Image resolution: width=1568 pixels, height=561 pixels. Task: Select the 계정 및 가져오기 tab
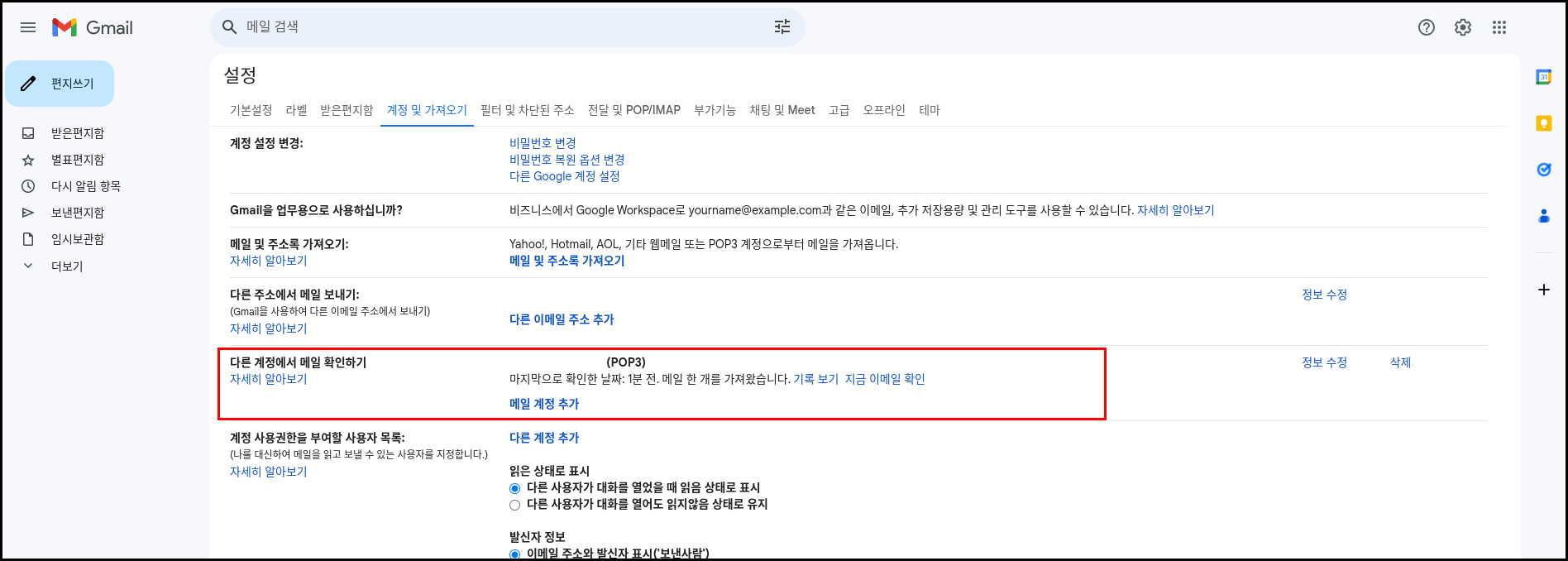coord(427,110)
